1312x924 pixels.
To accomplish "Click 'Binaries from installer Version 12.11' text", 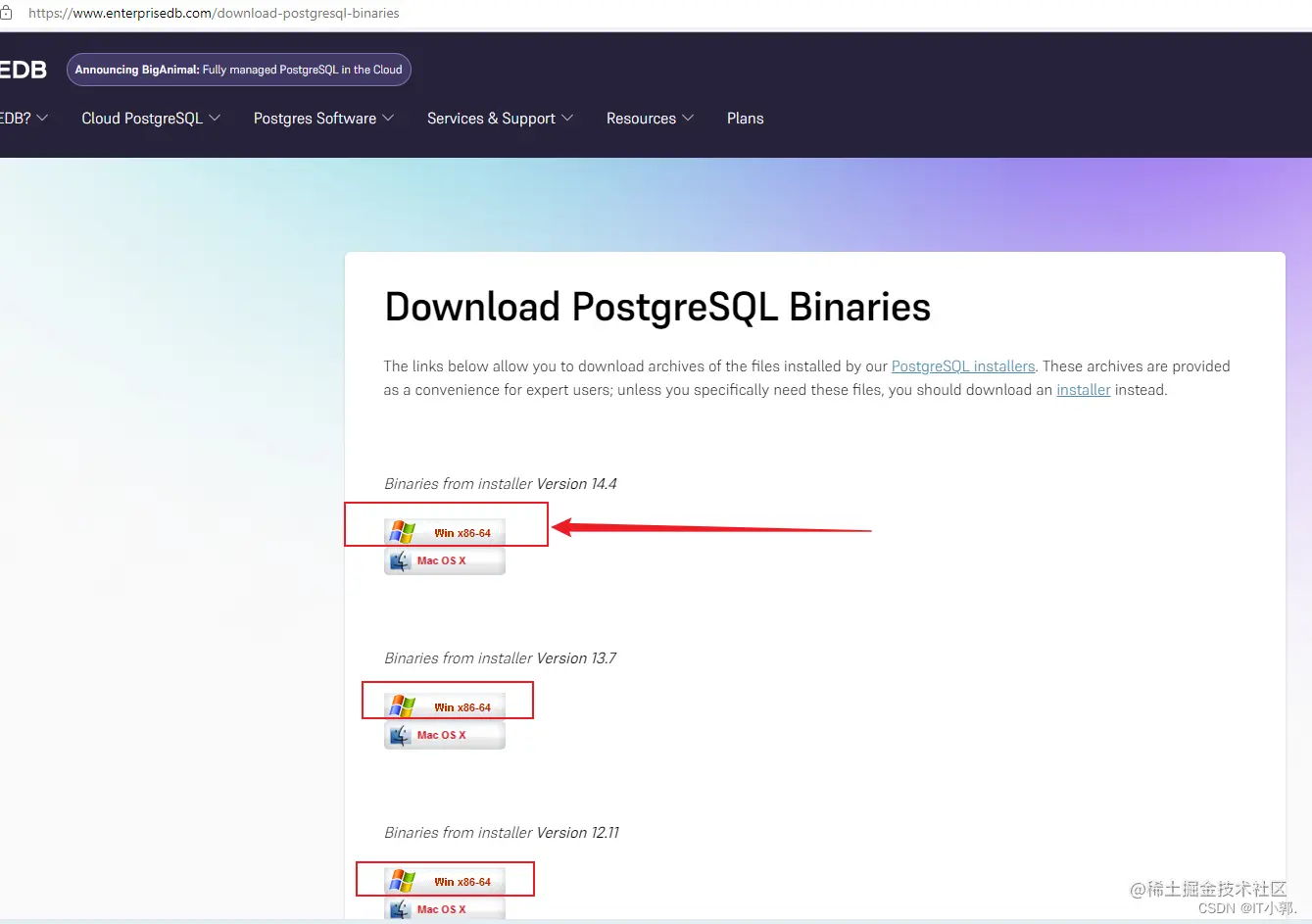I will click(502, 833).
